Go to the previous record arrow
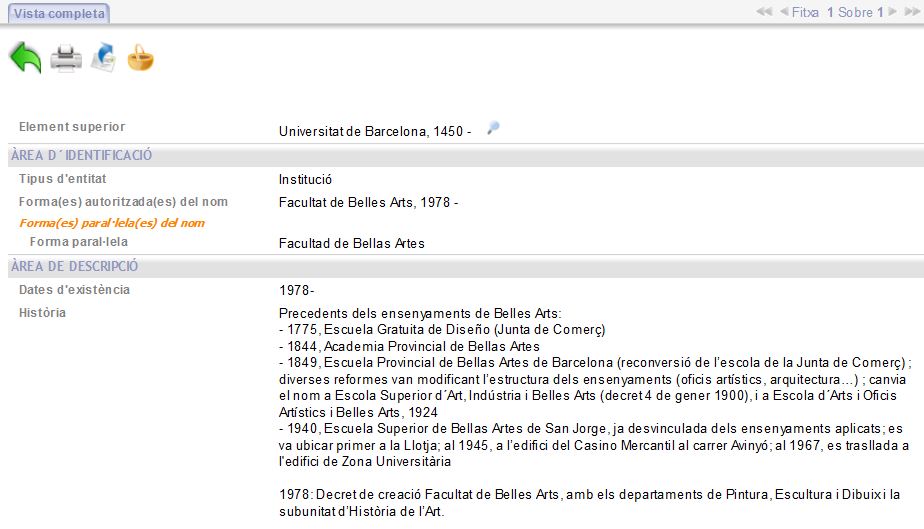Viewport: 924px width, 529px height. pyautogui.click(x=783, y=12)
